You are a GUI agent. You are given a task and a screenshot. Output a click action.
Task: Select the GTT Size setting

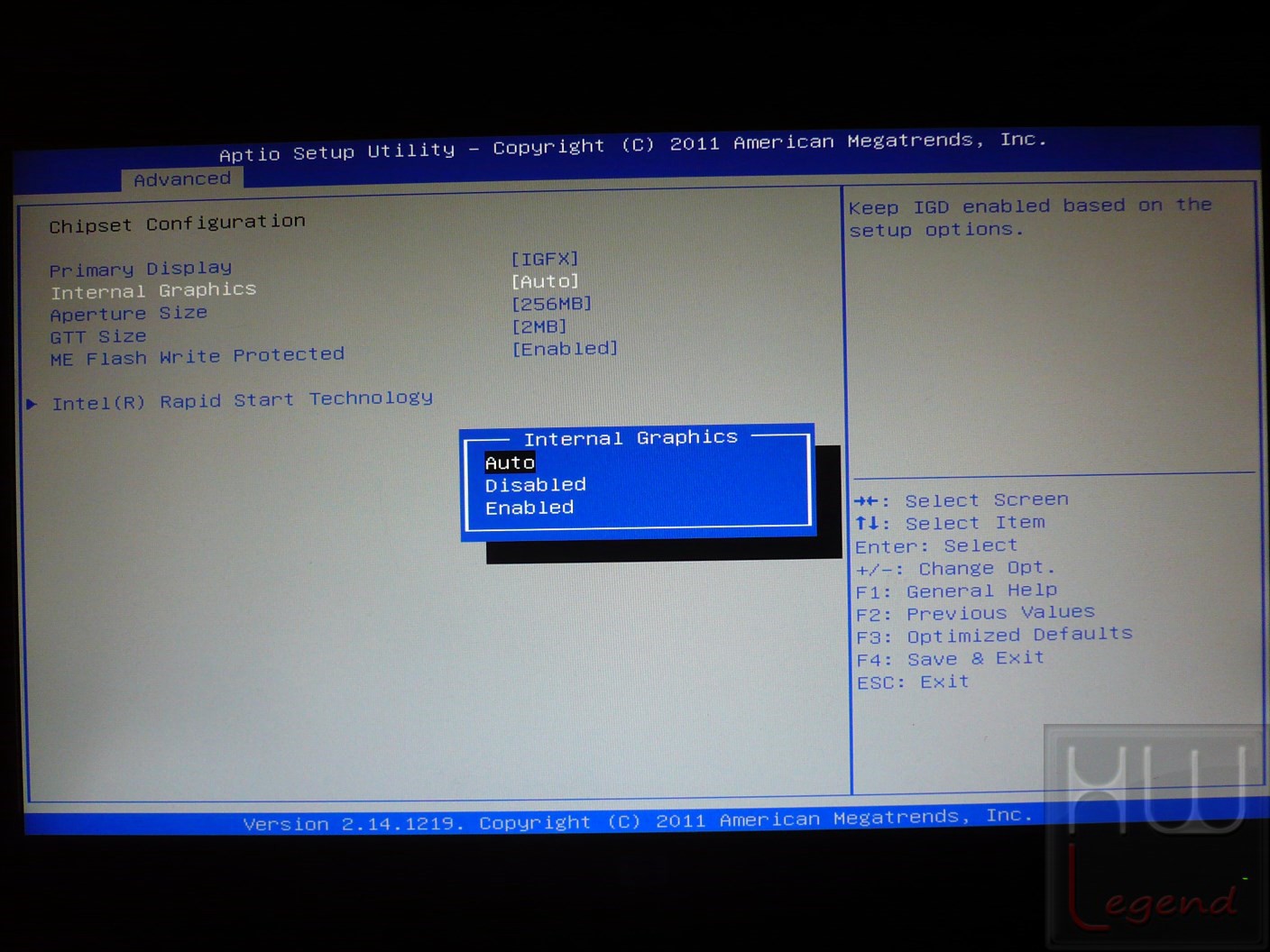[x=98, y=336]
